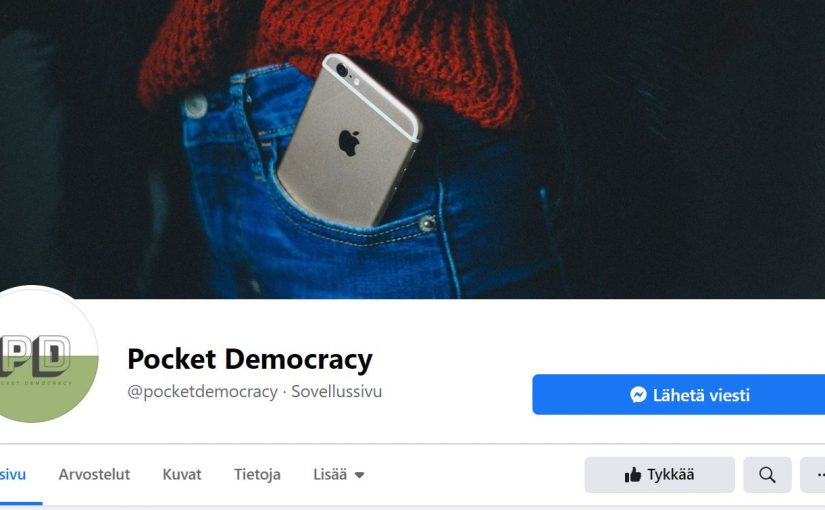The width and height of the screenshot is (825, 510).
Task: Click the Sovellussivu category link
Action: tap(337, 392)
